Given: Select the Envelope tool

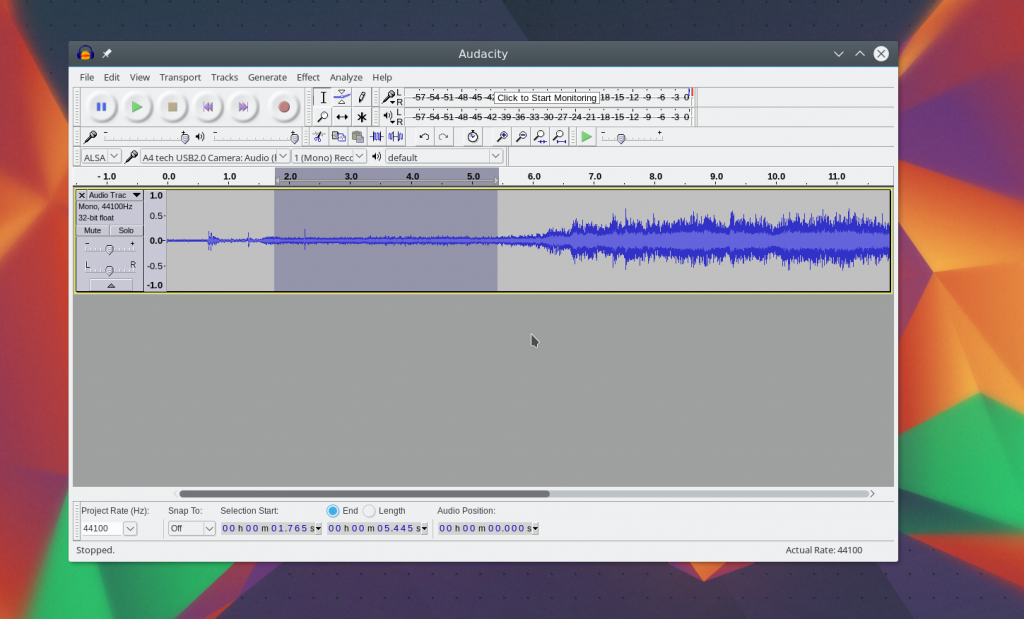Looking at the screenshot, I should pos(342,97).
